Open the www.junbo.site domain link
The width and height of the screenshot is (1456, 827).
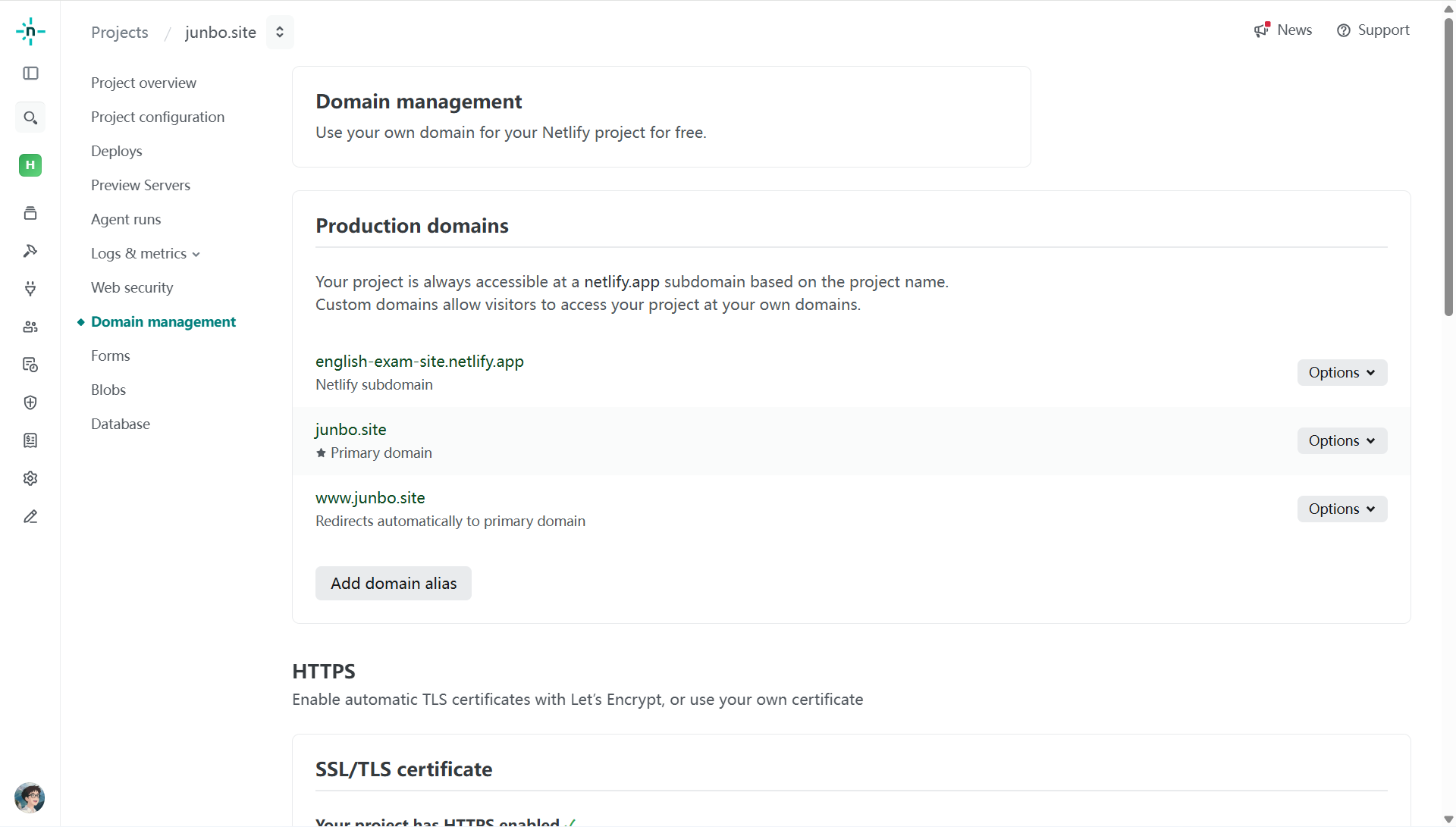point(370,498)
